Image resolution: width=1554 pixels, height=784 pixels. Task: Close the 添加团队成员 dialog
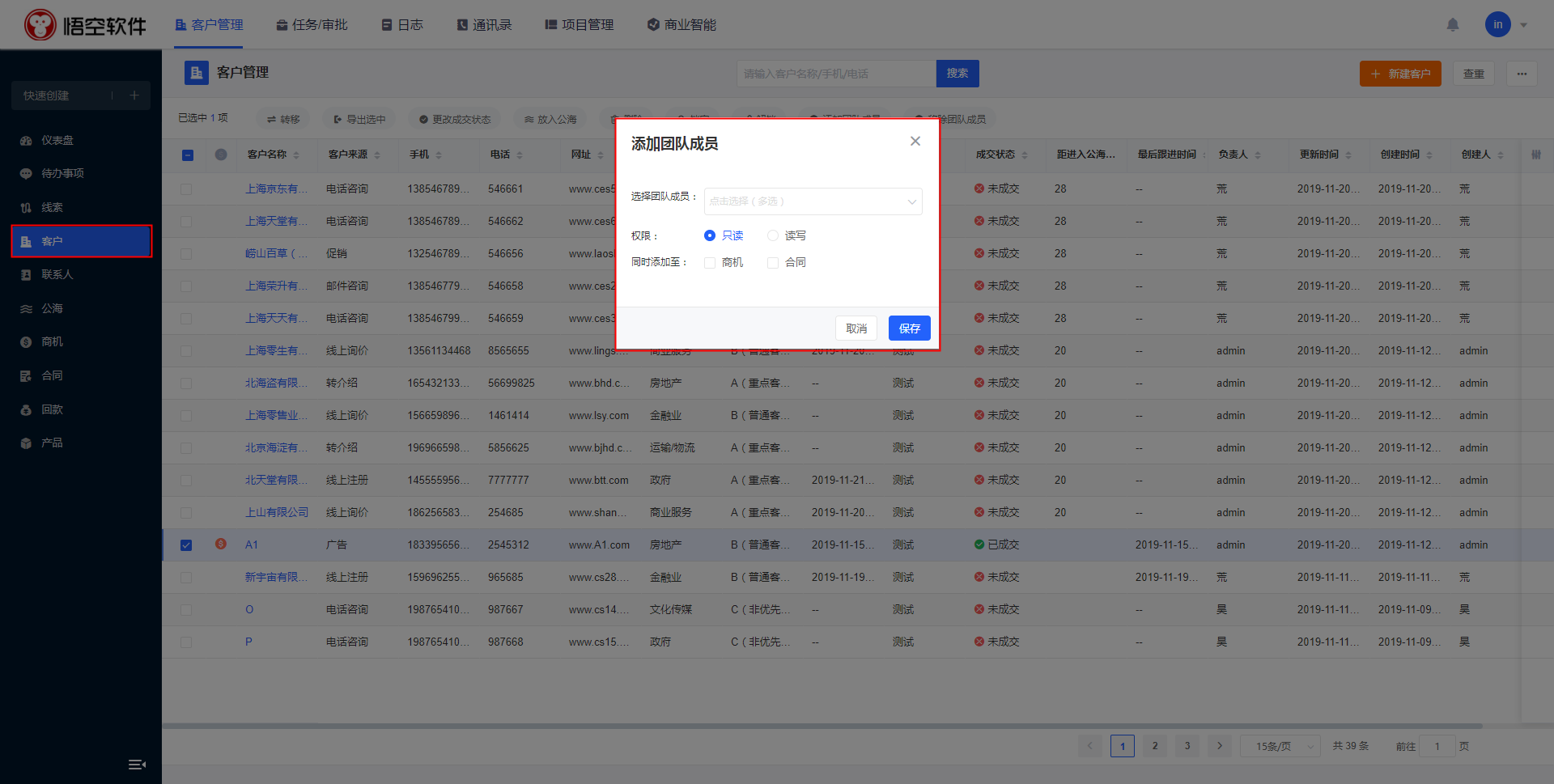(915, 142)
